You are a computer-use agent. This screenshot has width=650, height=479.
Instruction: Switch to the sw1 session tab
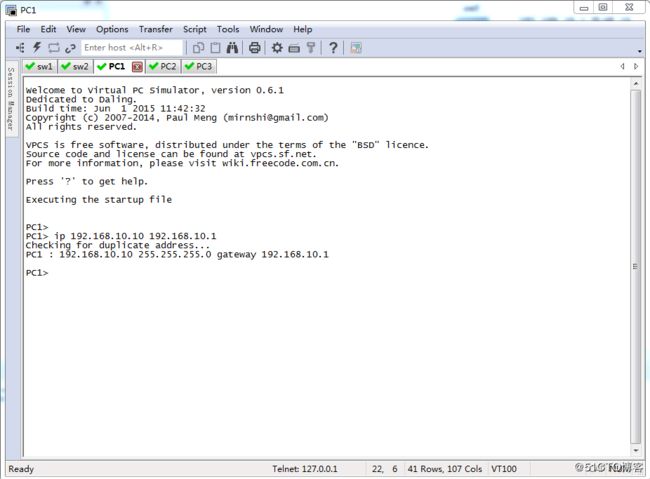click(40, 66)
